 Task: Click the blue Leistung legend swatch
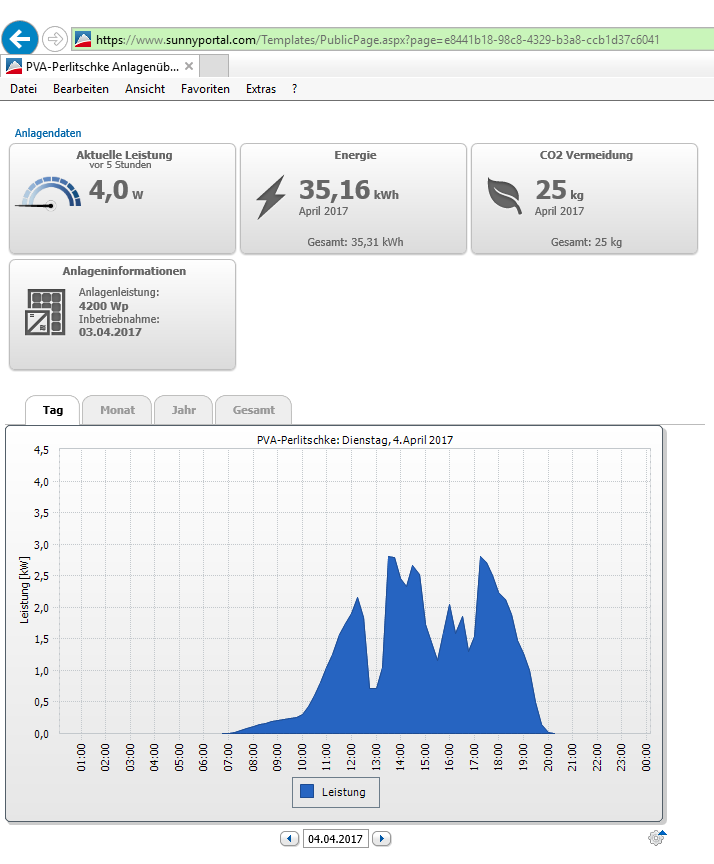[x=307, y=792]
